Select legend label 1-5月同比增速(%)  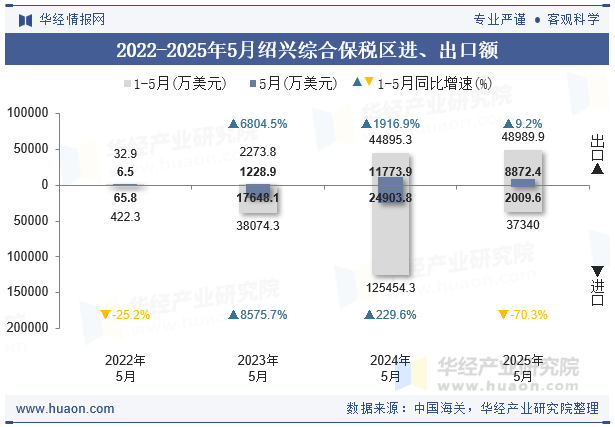pyautogui.click(x=434, y=83)
